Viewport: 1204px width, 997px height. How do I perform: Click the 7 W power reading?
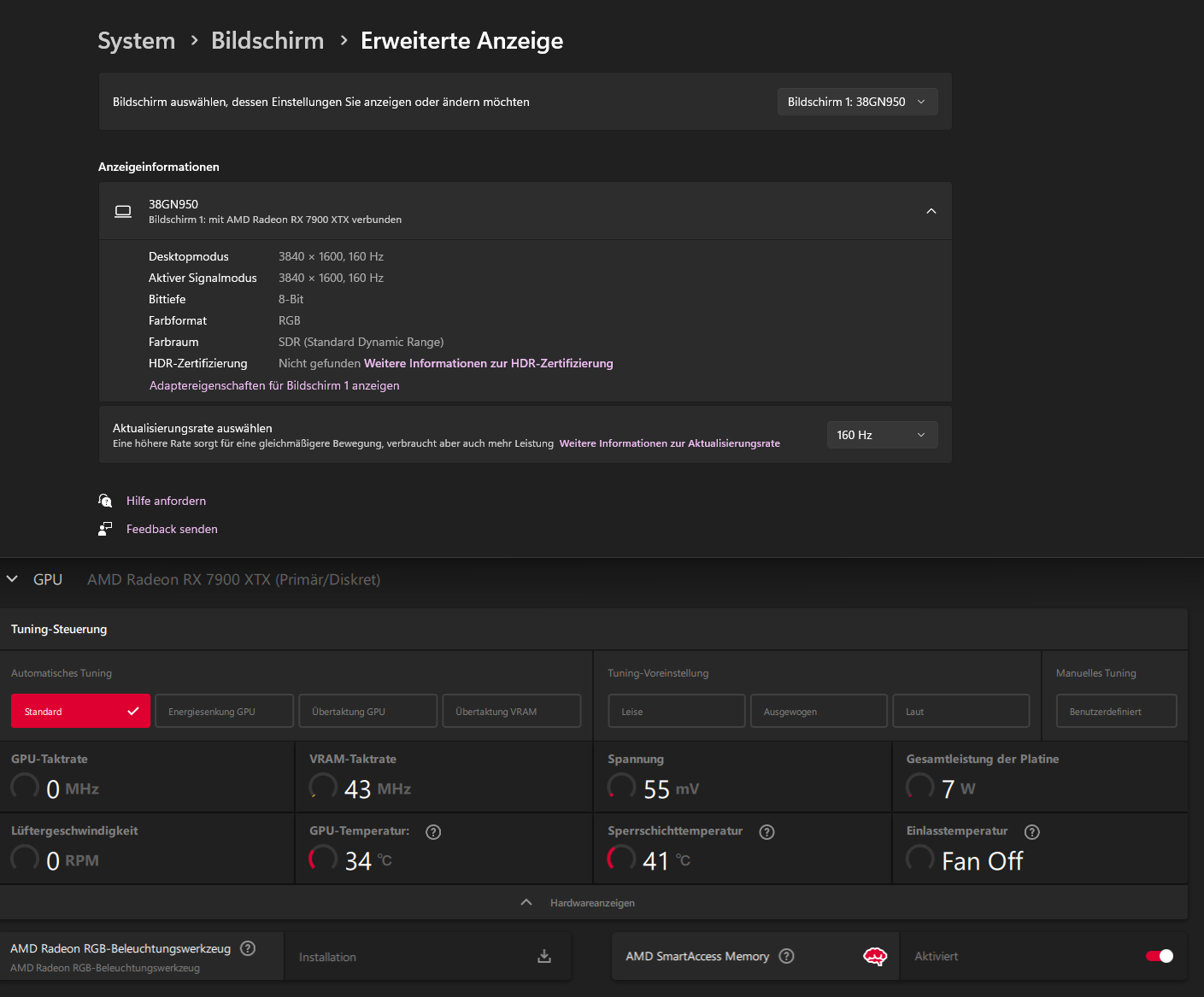point(958,789)
